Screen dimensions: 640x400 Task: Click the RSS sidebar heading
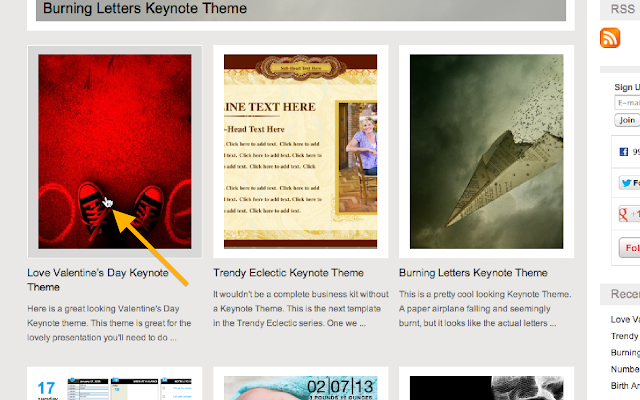pos(622,9)
